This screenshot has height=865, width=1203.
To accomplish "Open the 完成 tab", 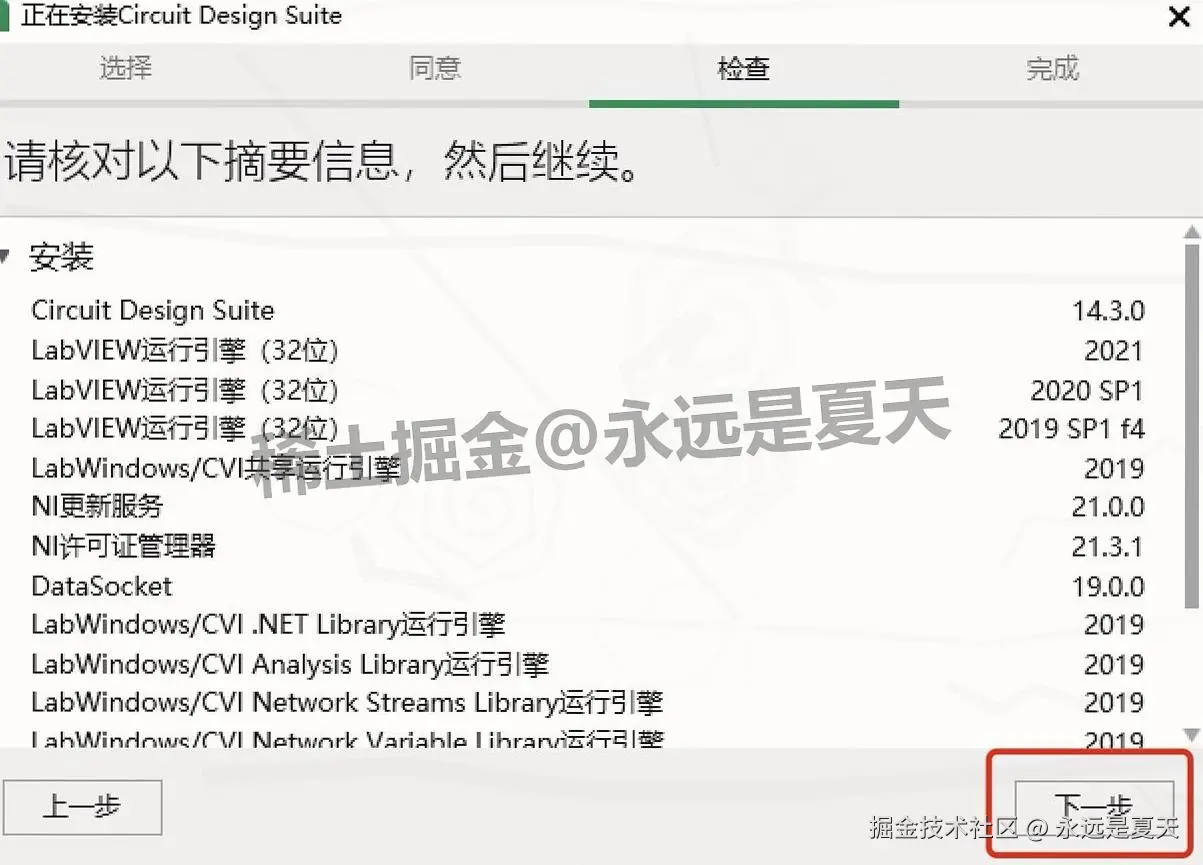I will click(1052, 69).
